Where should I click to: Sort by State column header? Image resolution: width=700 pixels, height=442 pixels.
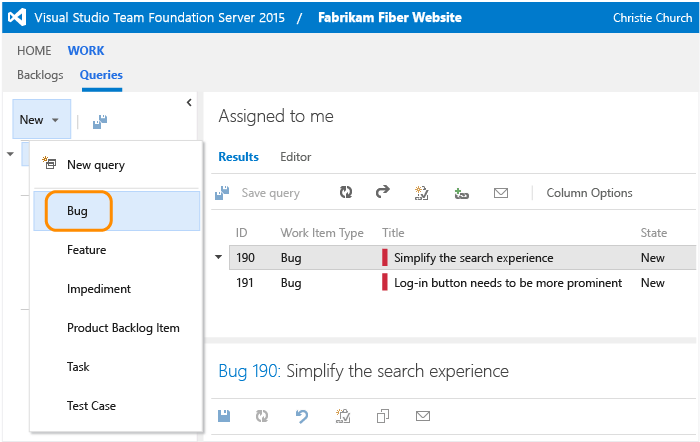[x=654, y=233]
